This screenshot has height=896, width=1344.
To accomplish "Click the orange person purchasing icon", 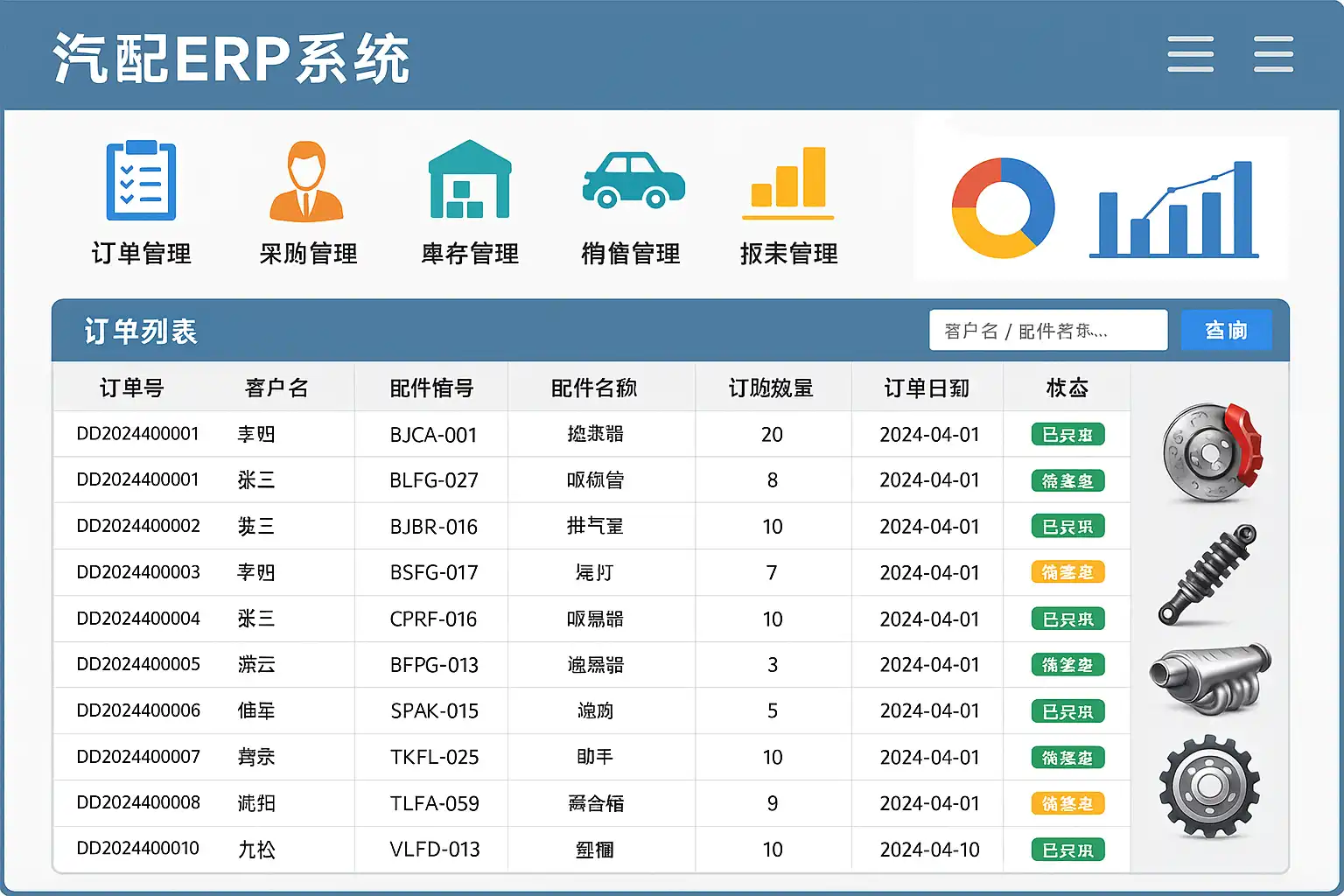I will (306, 182).
